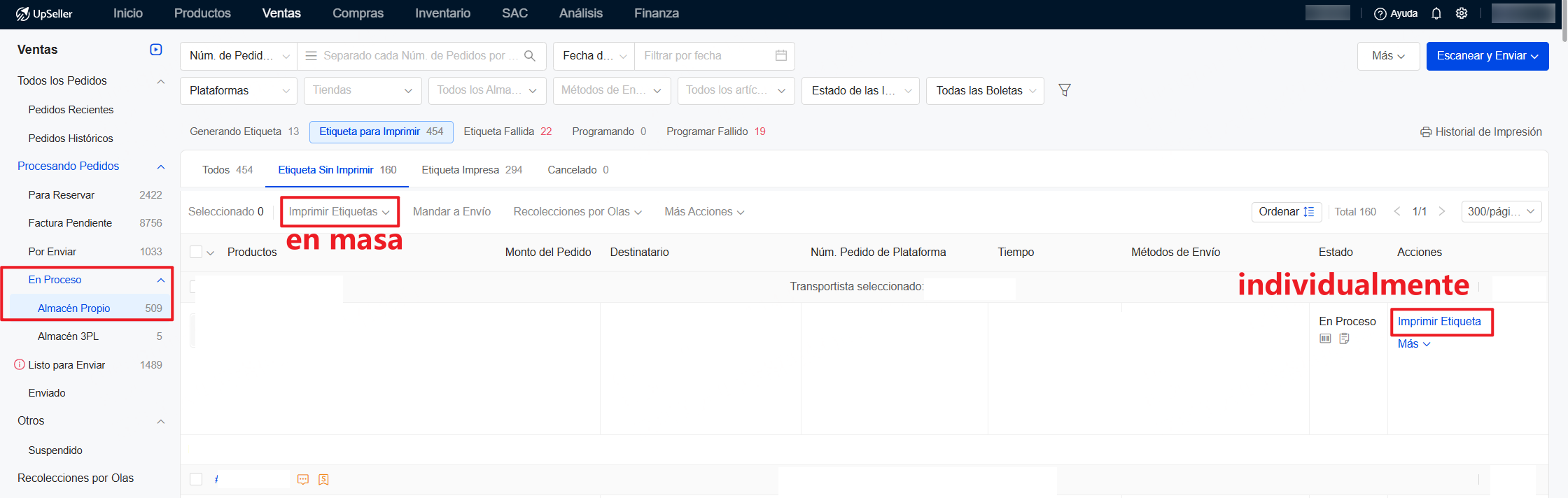
Task: Tick the checkbox of the bottom order row
Action: click(196, 479)
